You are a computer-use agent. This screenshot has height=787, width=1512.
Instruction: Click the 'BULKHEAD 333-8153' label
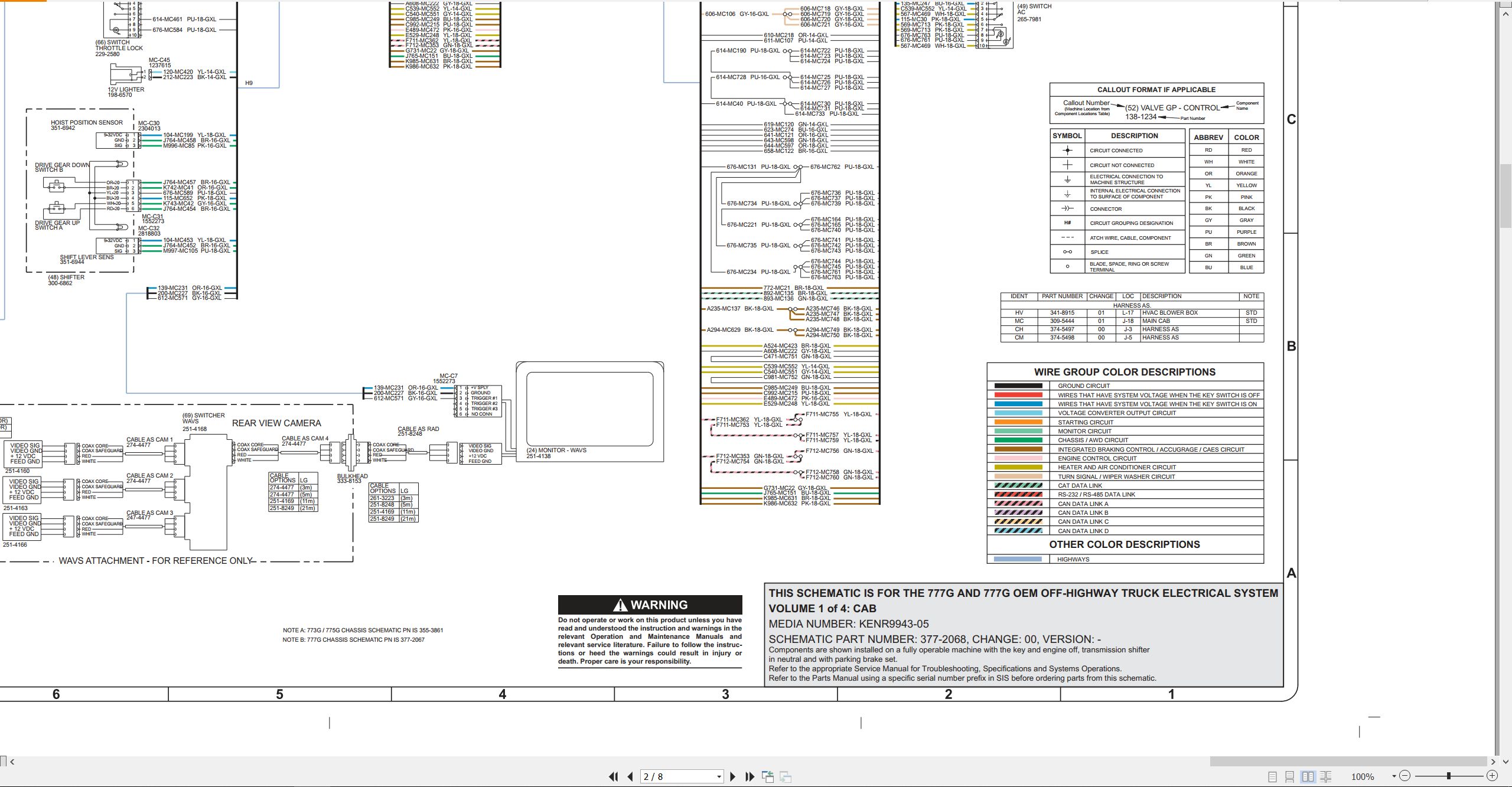click(352, 478)
